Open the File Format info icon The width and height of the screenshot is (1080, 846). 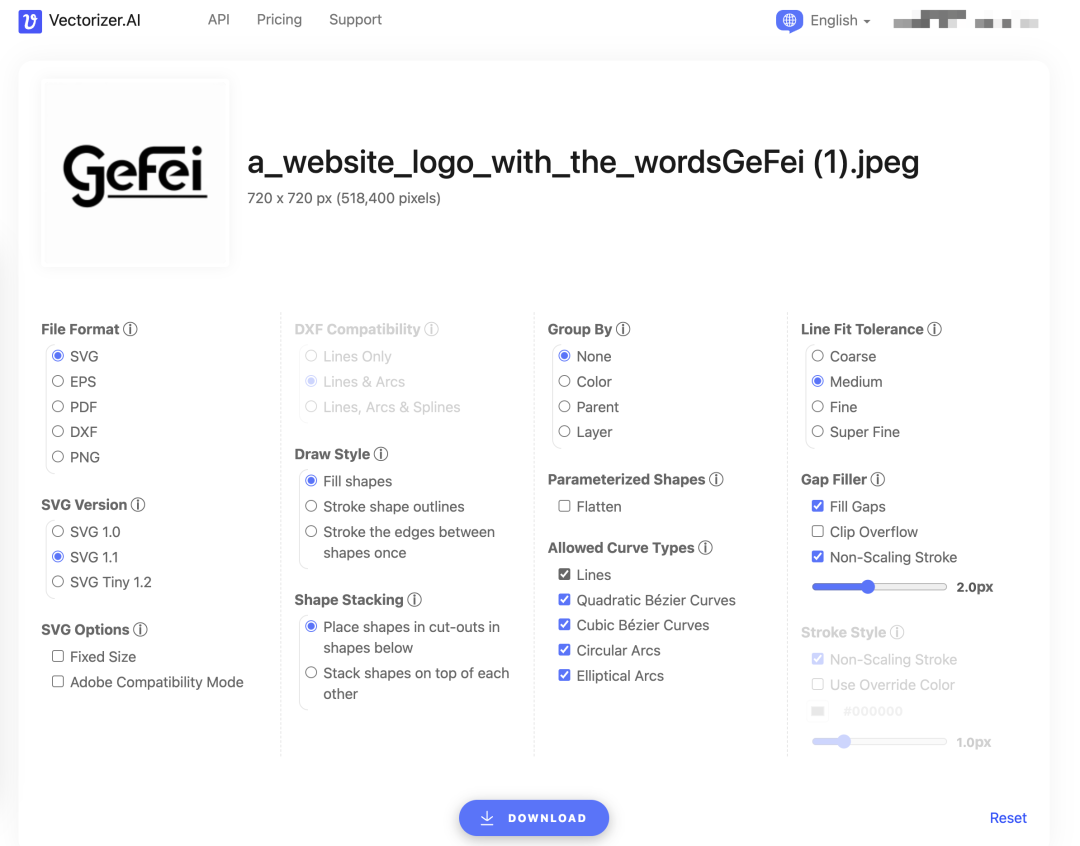tap(131, 329)
